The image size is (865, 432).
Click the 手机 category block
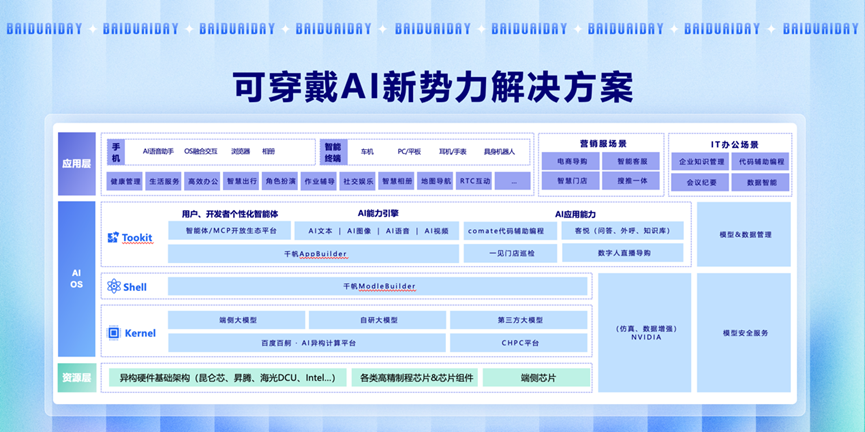click(116, 152)
